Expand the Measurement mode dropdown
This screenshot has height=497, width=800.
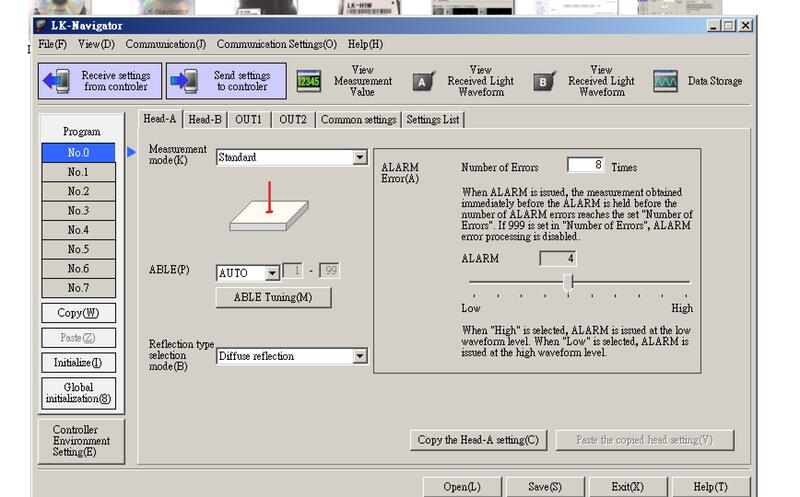pos(360,158)
